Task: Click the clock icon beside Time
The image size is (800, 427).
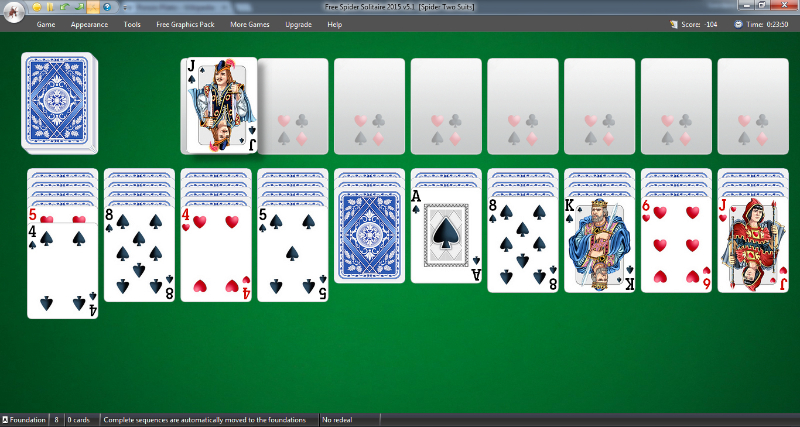Action: pos(738,24)
